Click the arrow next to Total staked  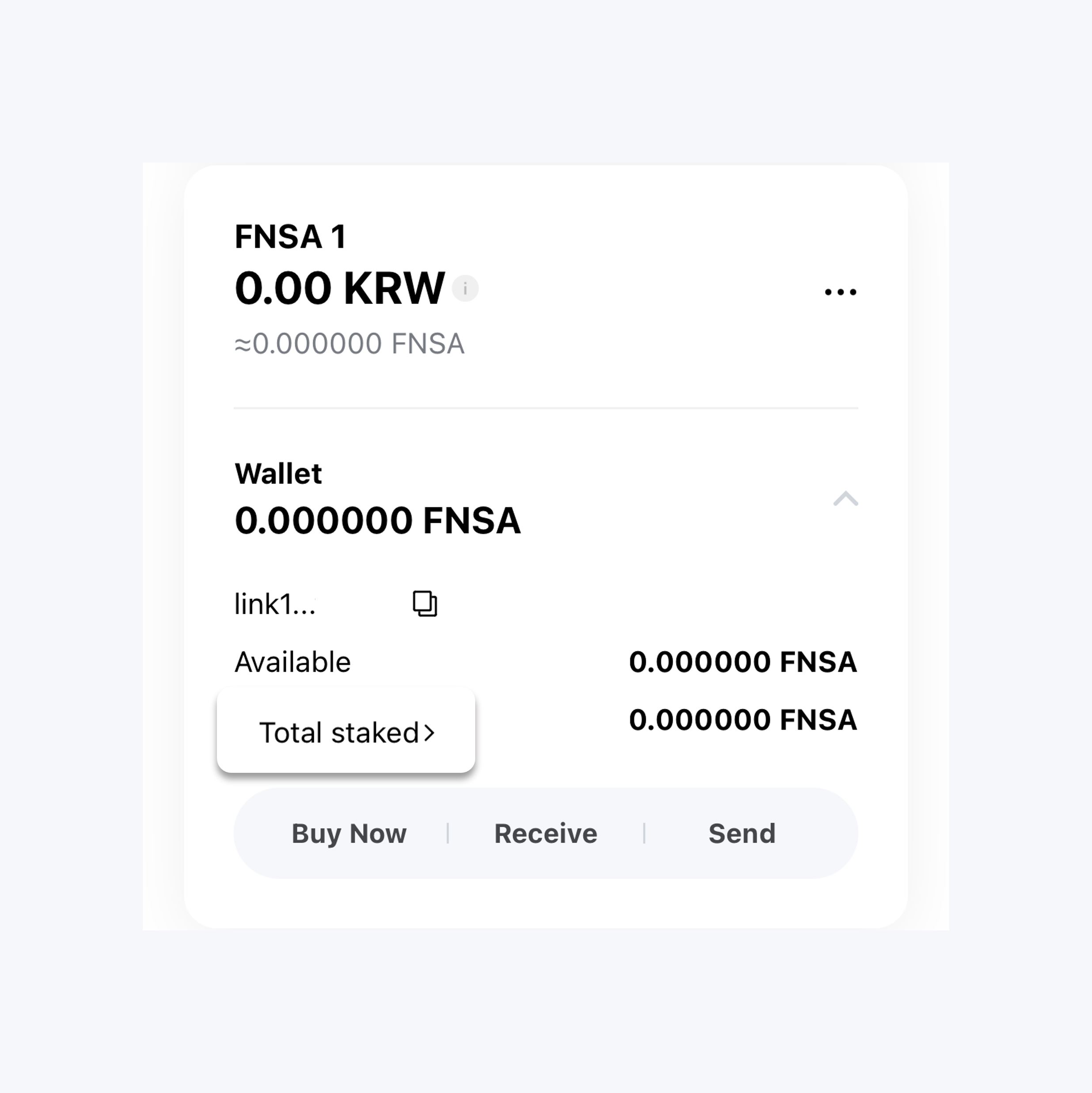[x=430, y=733]
